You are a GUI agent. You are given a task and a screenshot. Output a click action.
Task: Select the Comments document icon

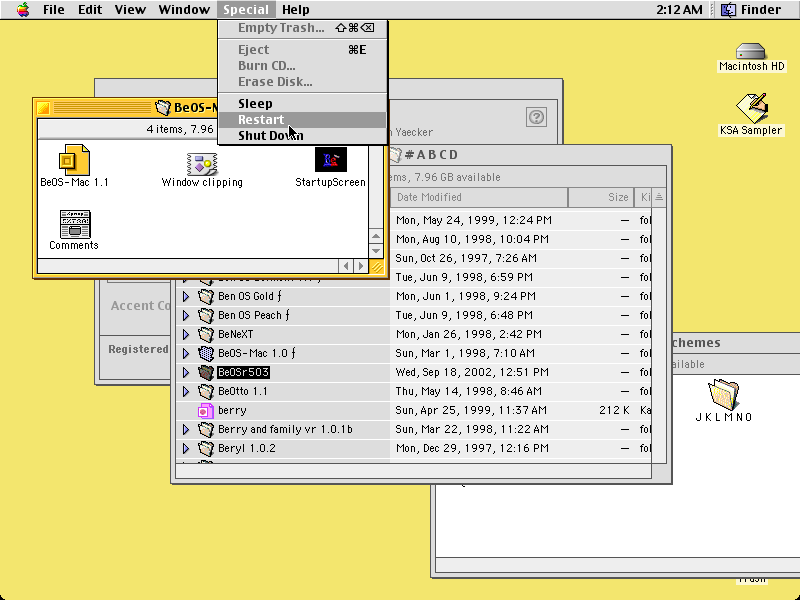[74, 224]
